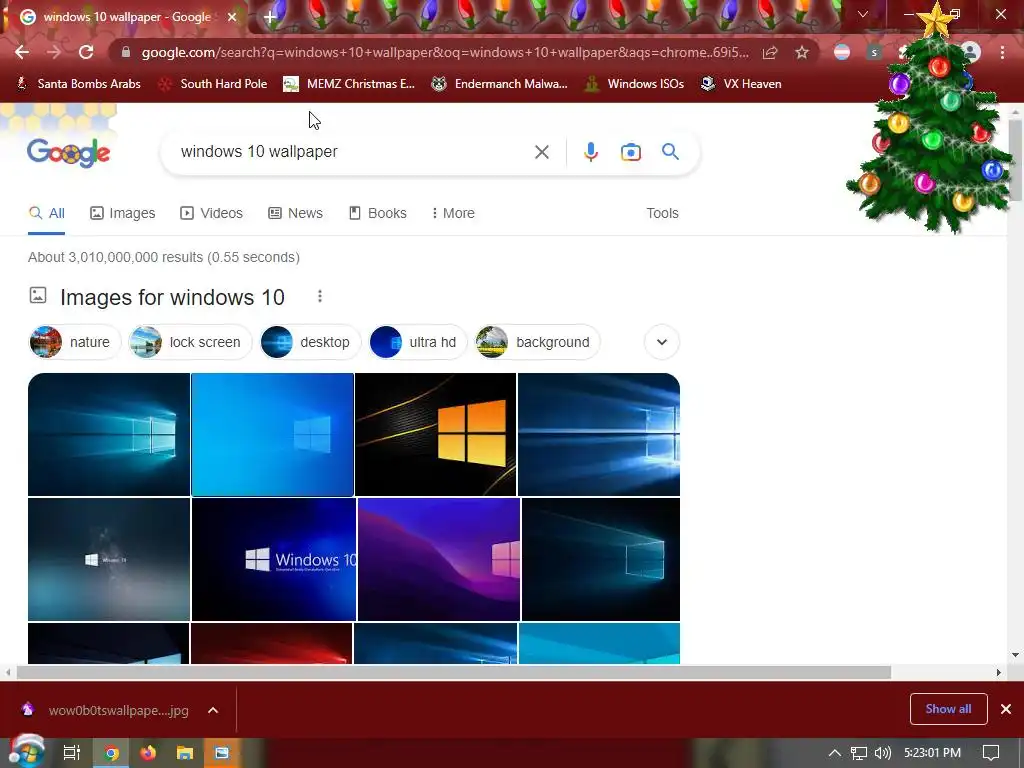Bookmark this page with the star icon
The width and height of the screenshot is (1024, 768).
point(802,52)
